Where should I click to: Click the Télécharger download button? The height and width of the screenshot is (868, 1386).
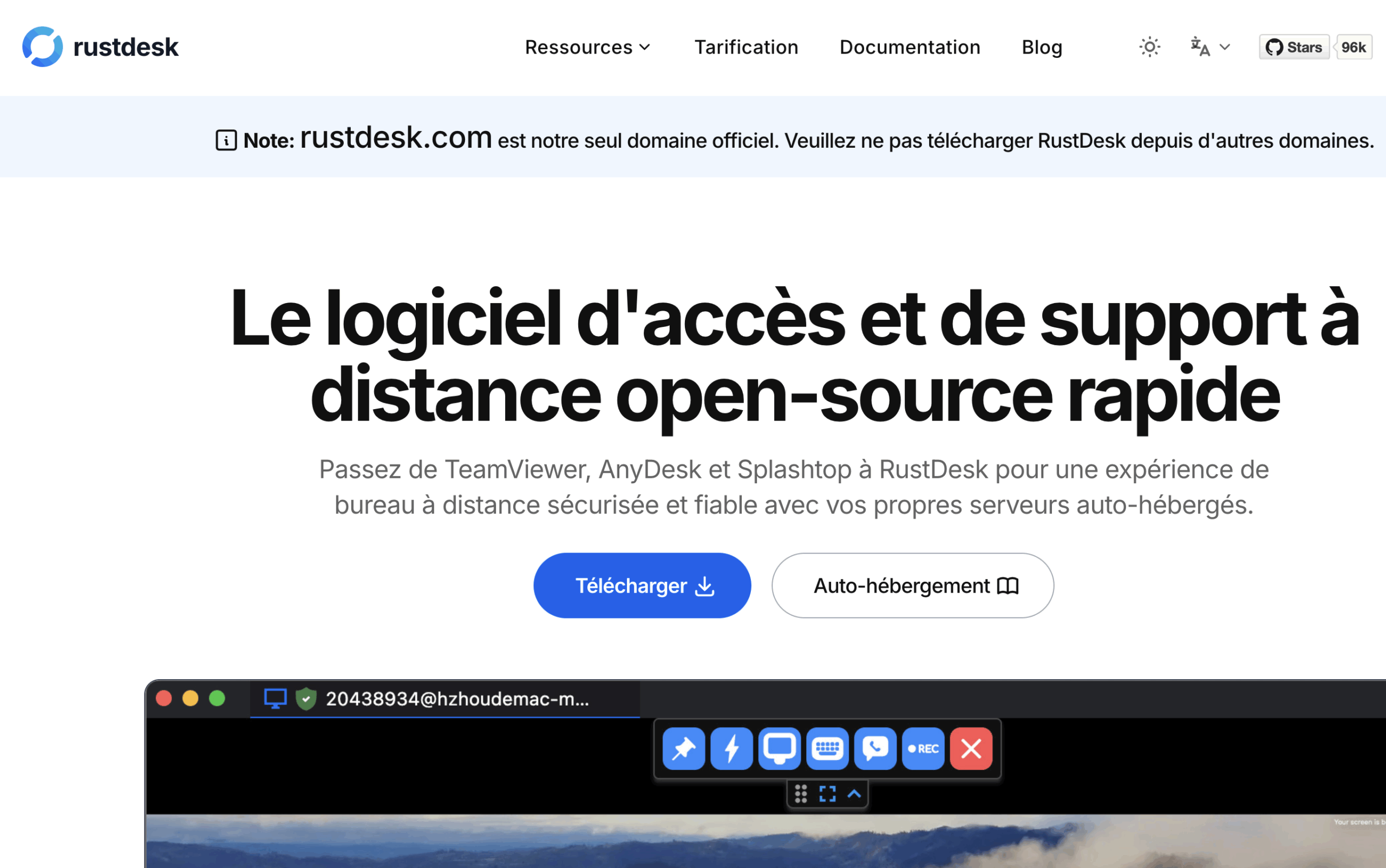[x=642, y=586]
